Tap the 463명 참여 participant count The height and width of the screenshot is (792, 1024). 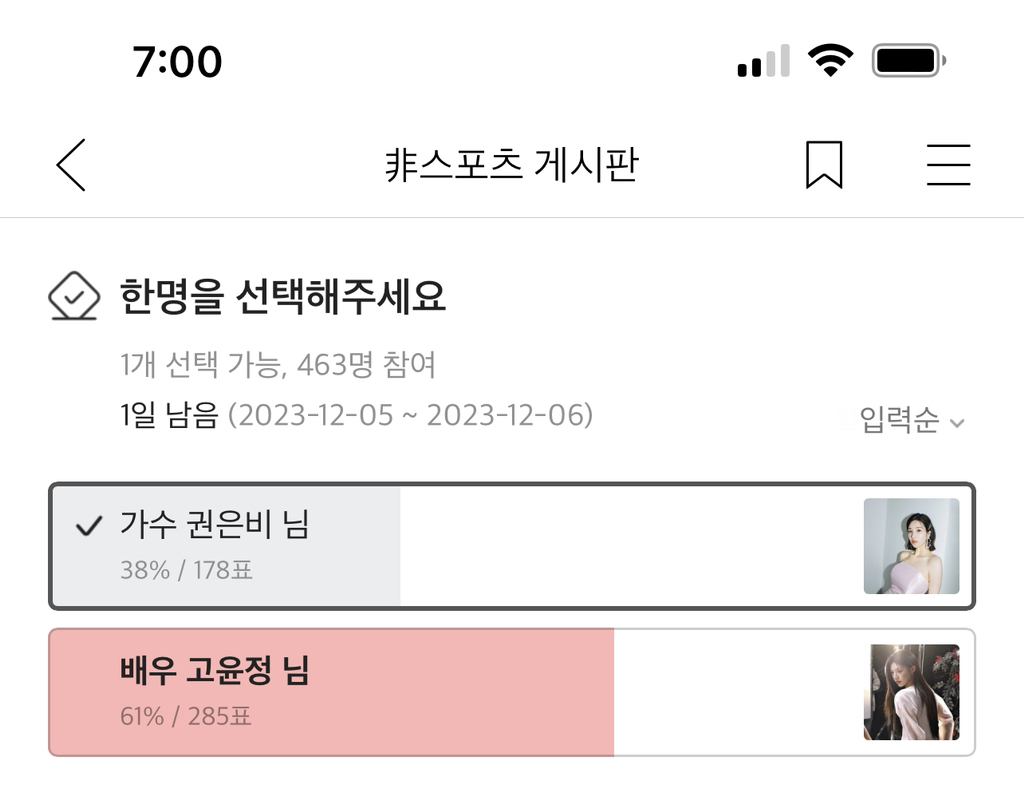[x=366, y=365]
